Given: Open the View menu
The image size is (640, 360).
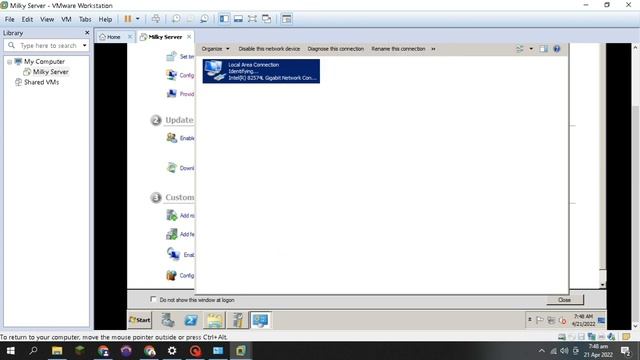Looking at the screenshot, I should pyautogui.click(x=47, y=19).
